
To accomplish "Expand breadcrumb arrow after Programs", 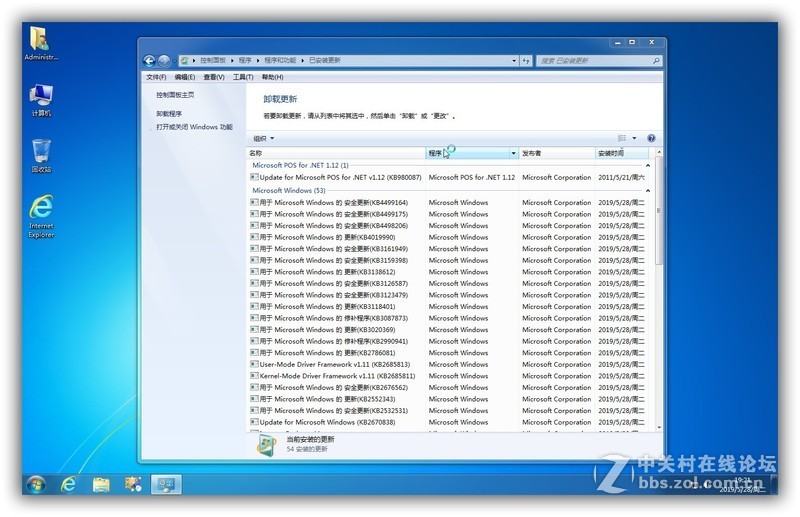I will coord(258,61).
